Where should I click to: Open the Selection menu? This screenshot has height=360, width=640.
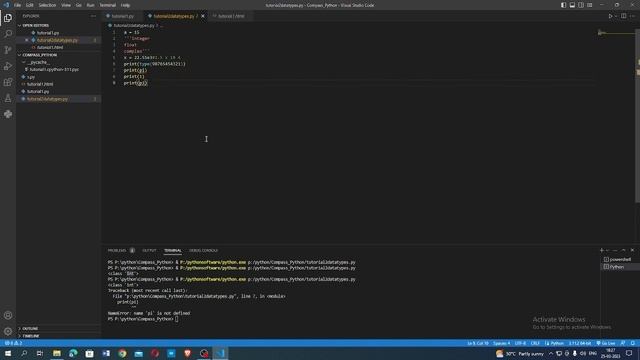point(47,5)
